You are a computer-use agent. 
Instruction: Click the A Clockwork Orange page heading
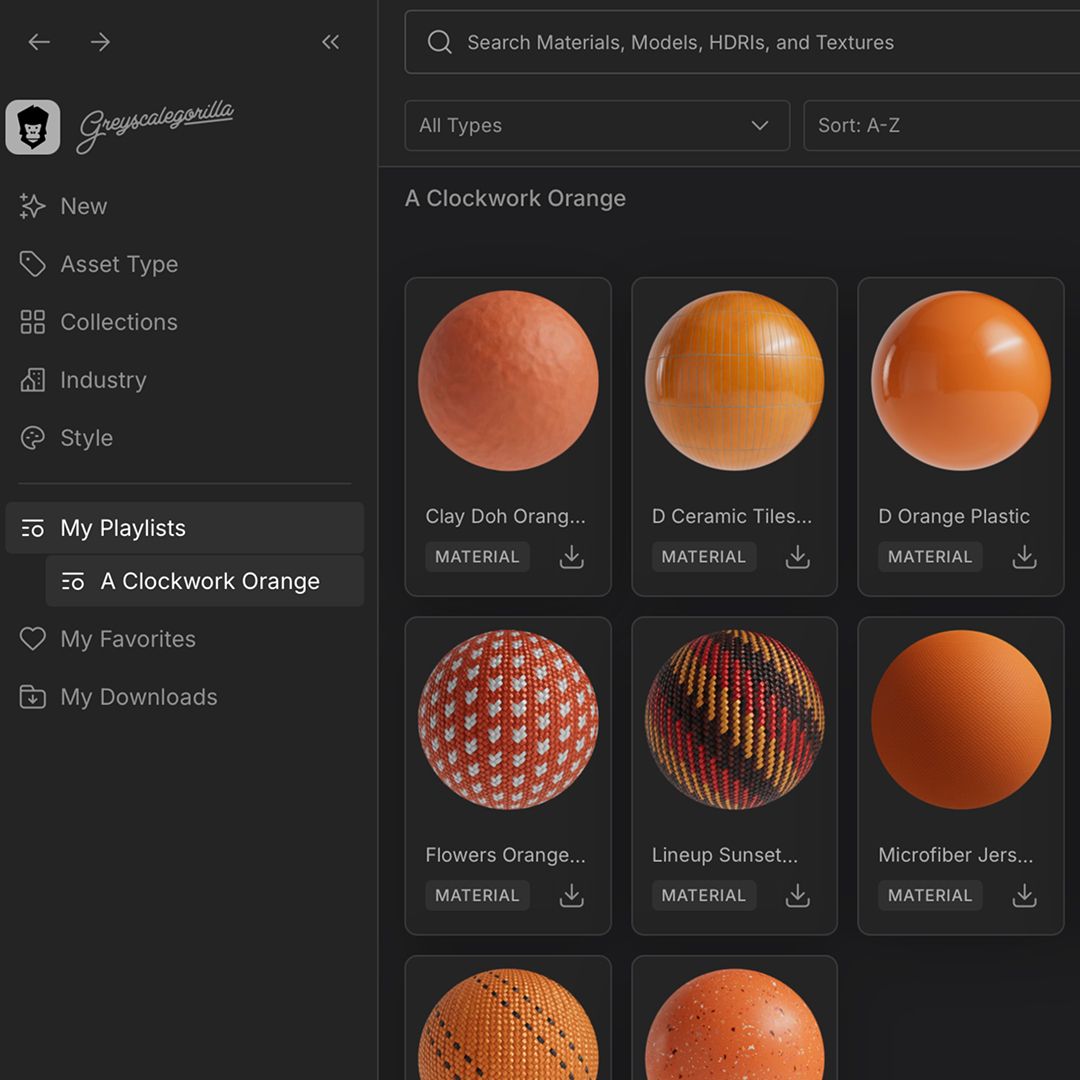[x=515, y=198]
